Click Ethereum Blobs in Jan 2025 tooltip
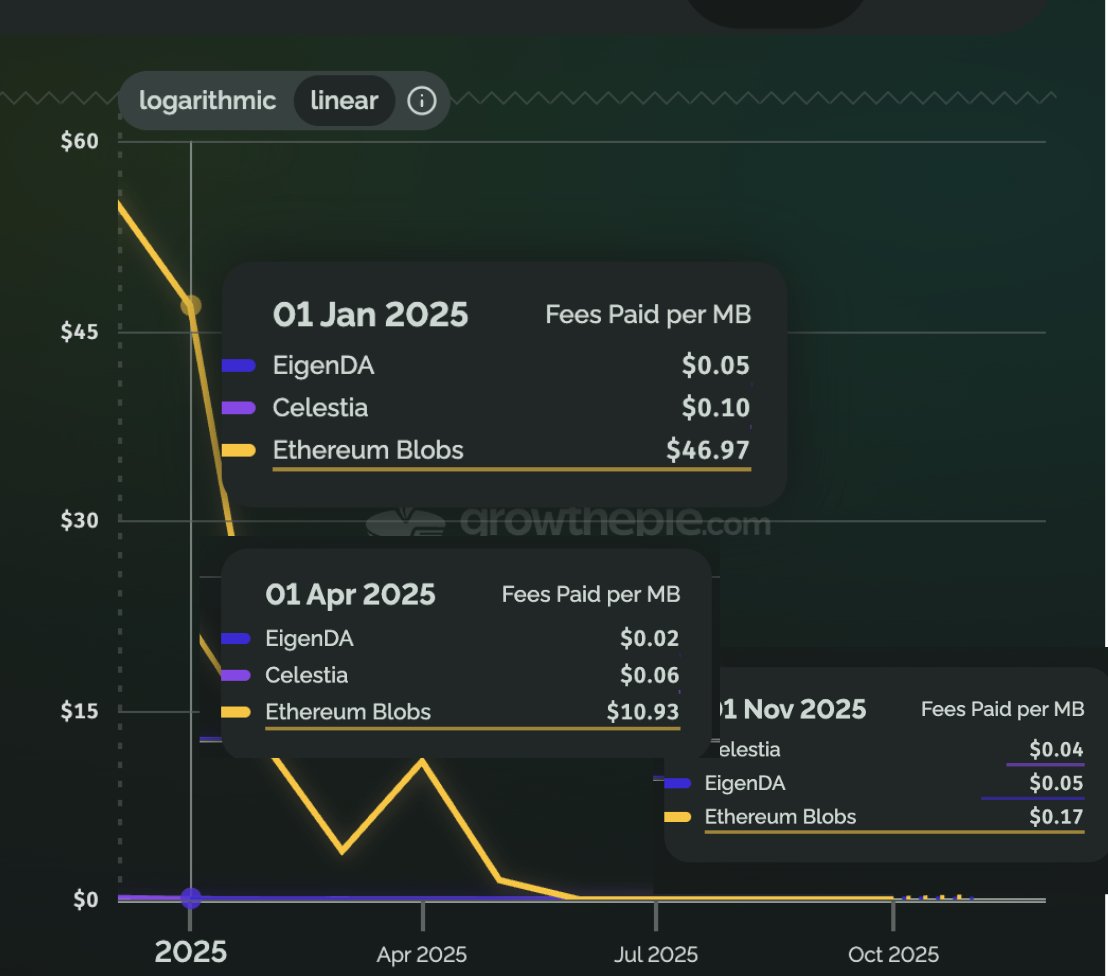The width and height of the screenshot is (1108, 976). (x=368, y=450)
